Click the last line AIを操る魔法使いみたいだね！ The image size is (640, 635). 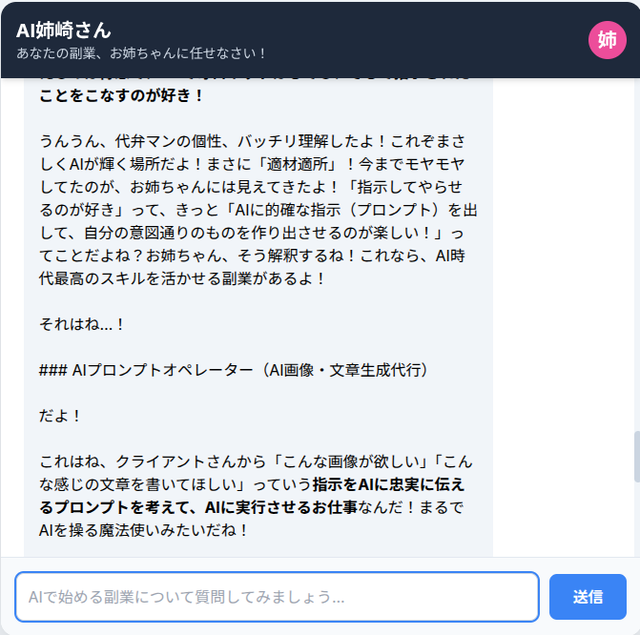point(143,530)
